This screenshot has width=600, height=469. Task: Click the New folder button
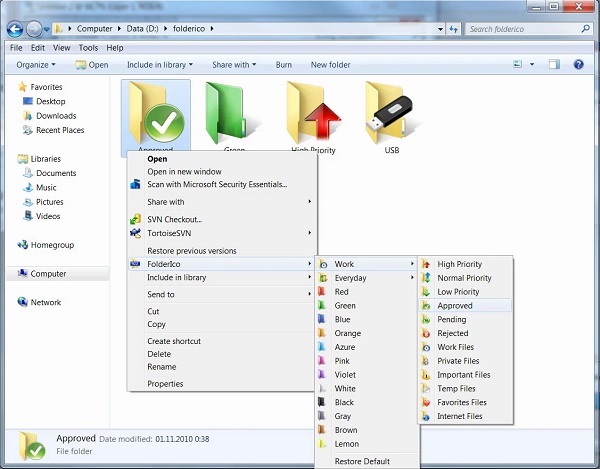click(330, 65)
